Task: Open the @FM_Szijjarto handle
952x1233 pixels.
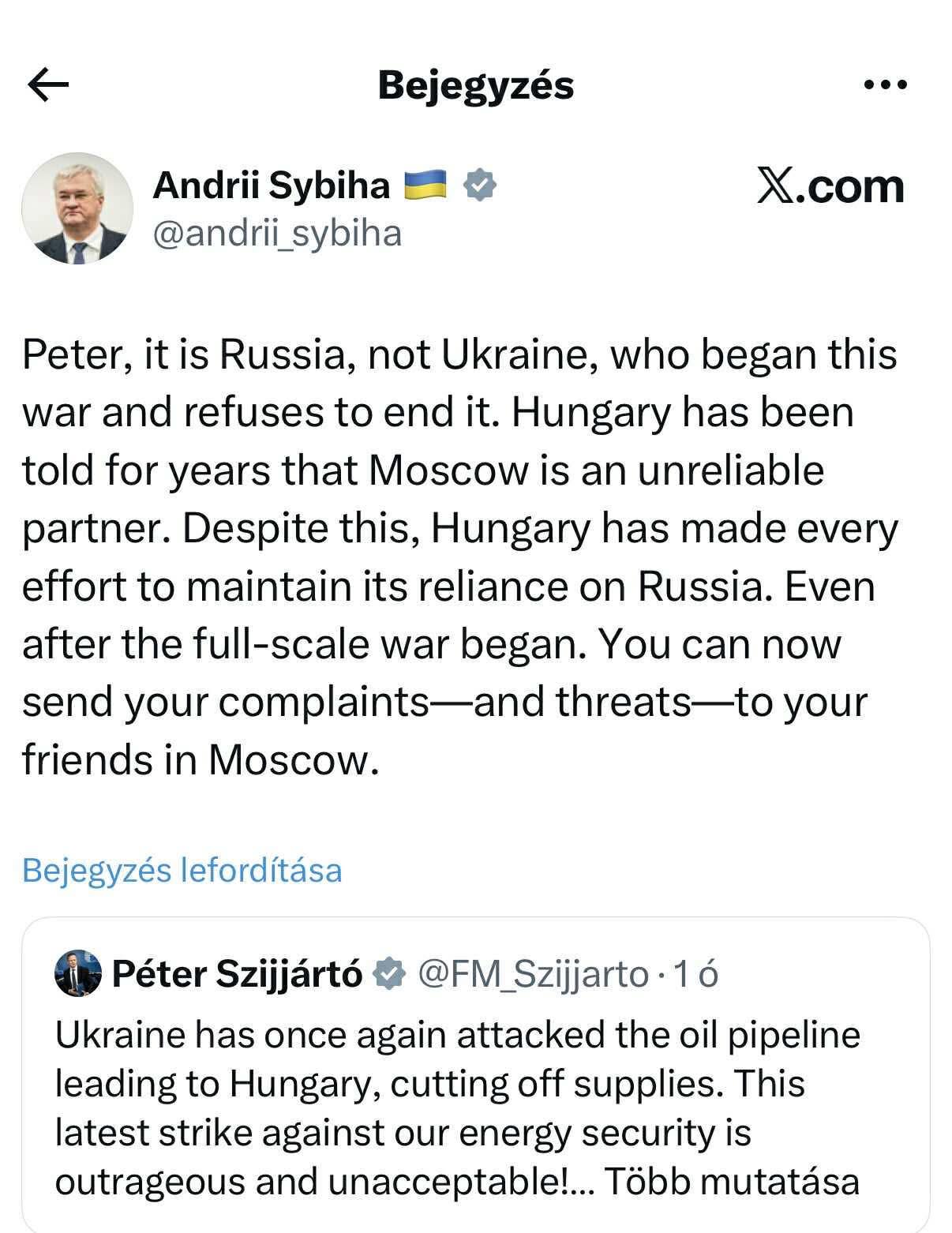Action: click(533, 974)
